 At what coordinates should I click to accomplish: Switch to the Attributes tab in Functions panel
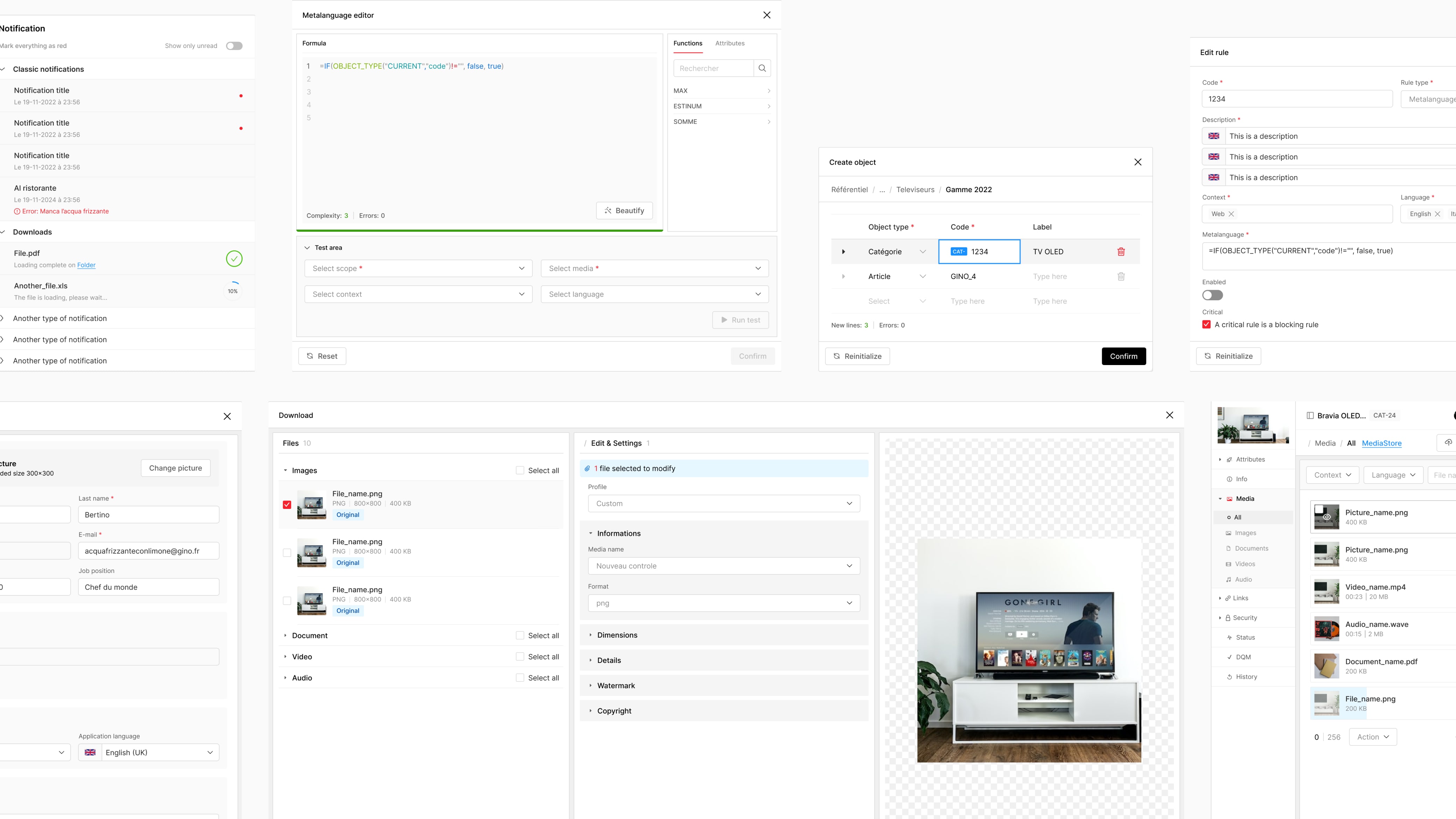(x=730, y=43)
